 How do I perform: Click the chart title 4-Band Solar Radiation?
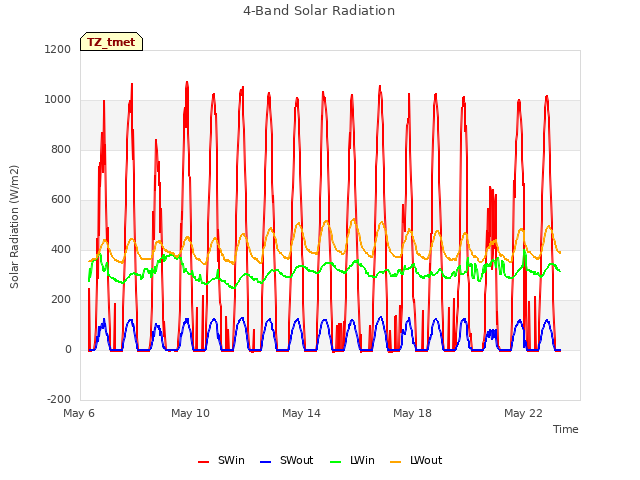(319, 11)
